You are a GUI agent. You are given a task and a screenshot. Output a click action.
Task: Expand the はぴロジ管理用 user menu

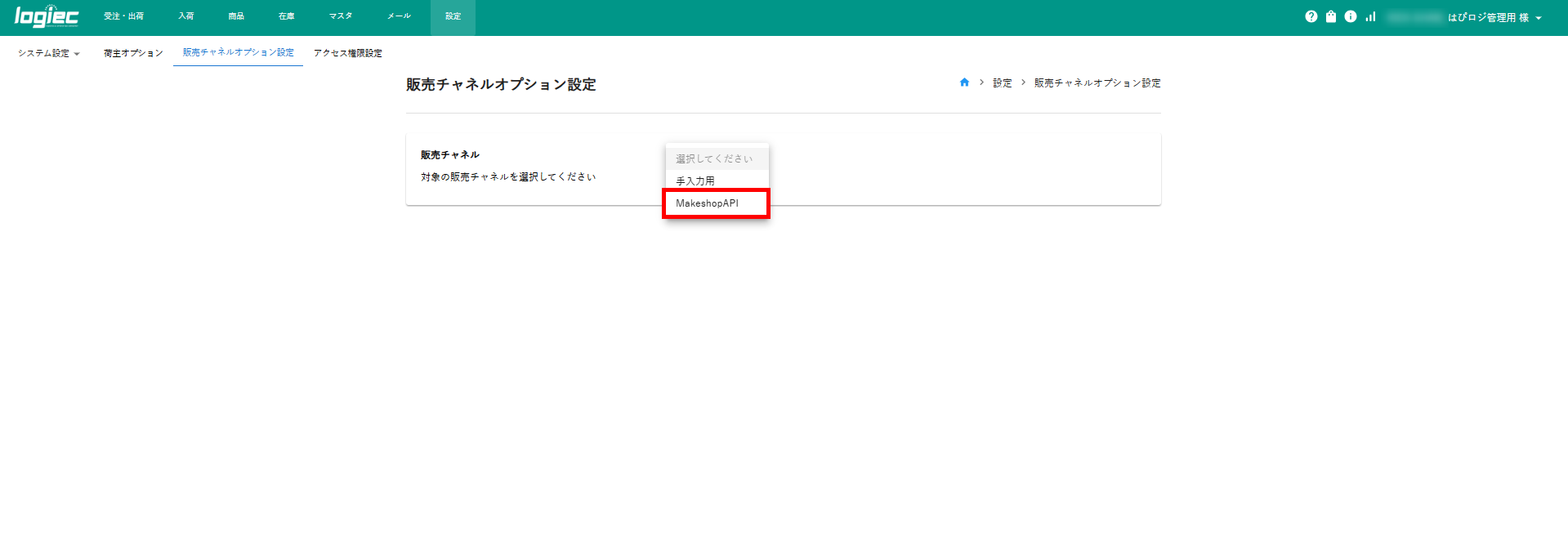coord(1494,17)
